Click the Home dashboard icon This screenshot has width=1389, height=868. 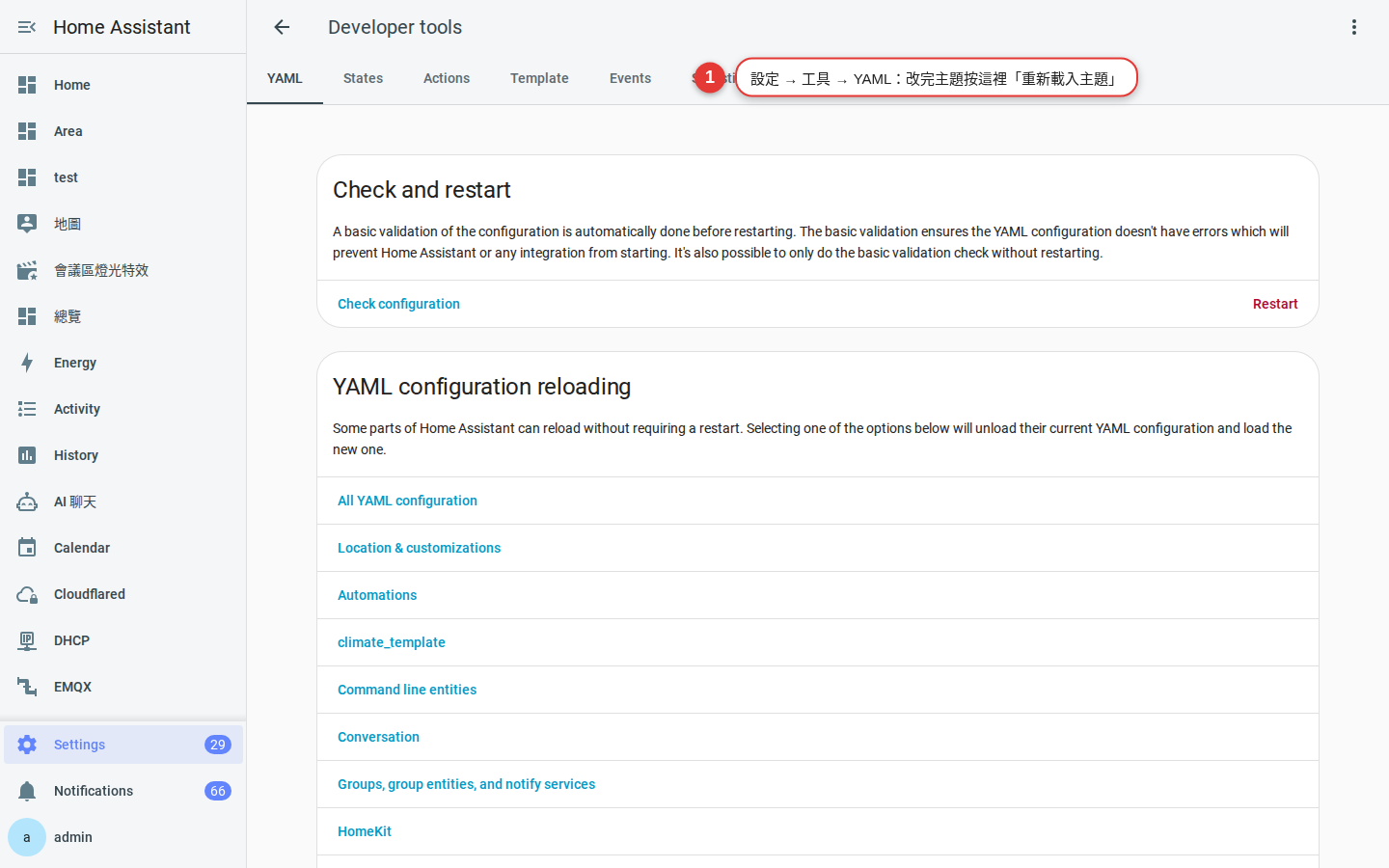(27, 85)
